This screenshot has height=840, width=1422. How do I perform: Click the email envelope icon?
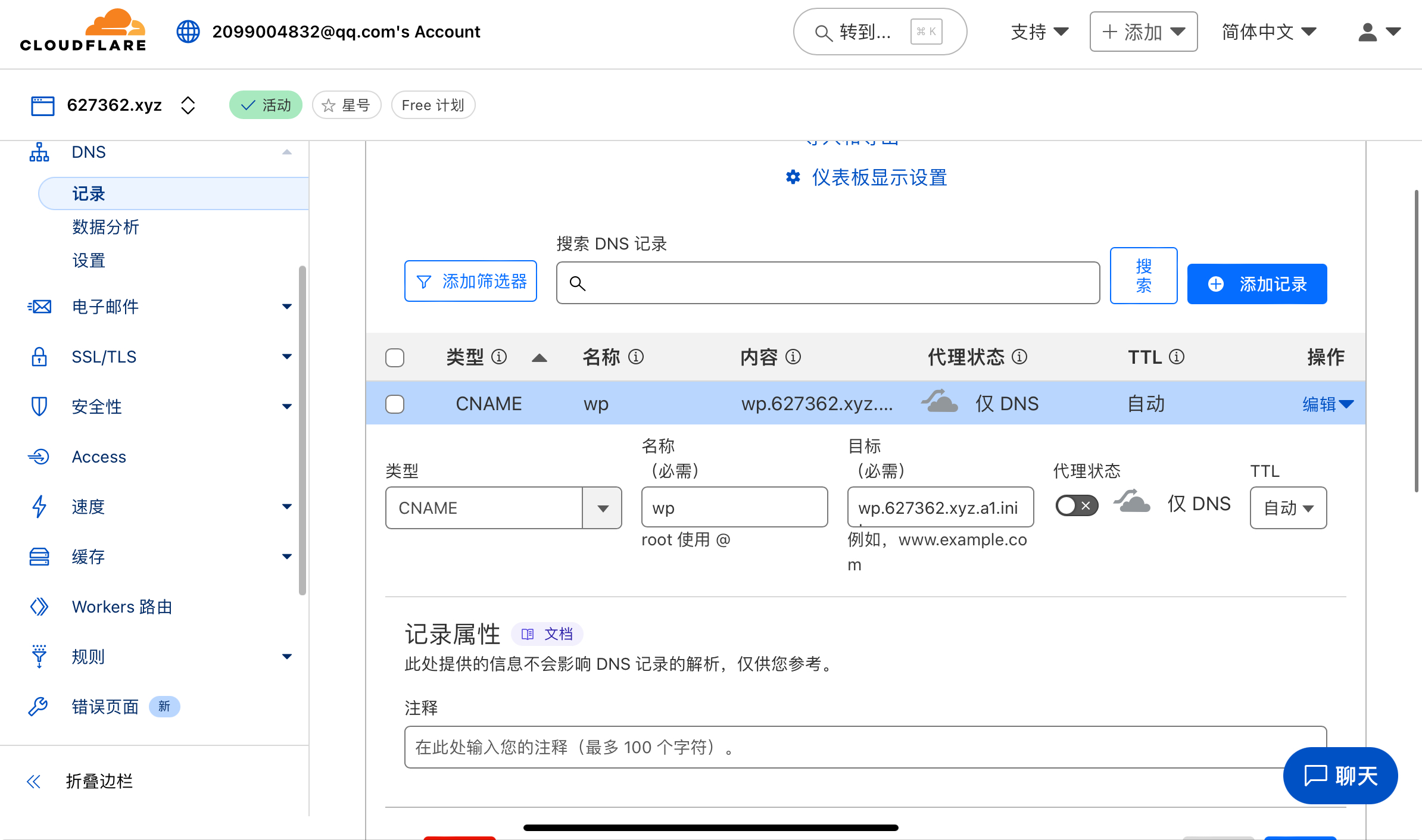click(39, 307)
